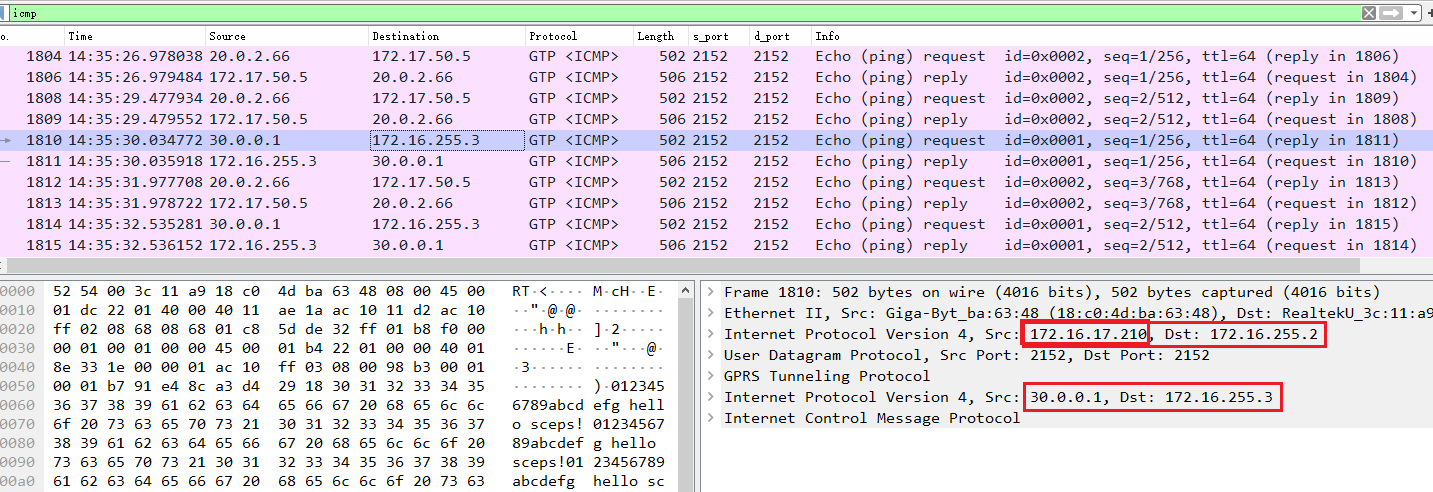
Task: Expand inner IPv4 node with Src 30.0.0.1
Action: click(x=711, y=397)
